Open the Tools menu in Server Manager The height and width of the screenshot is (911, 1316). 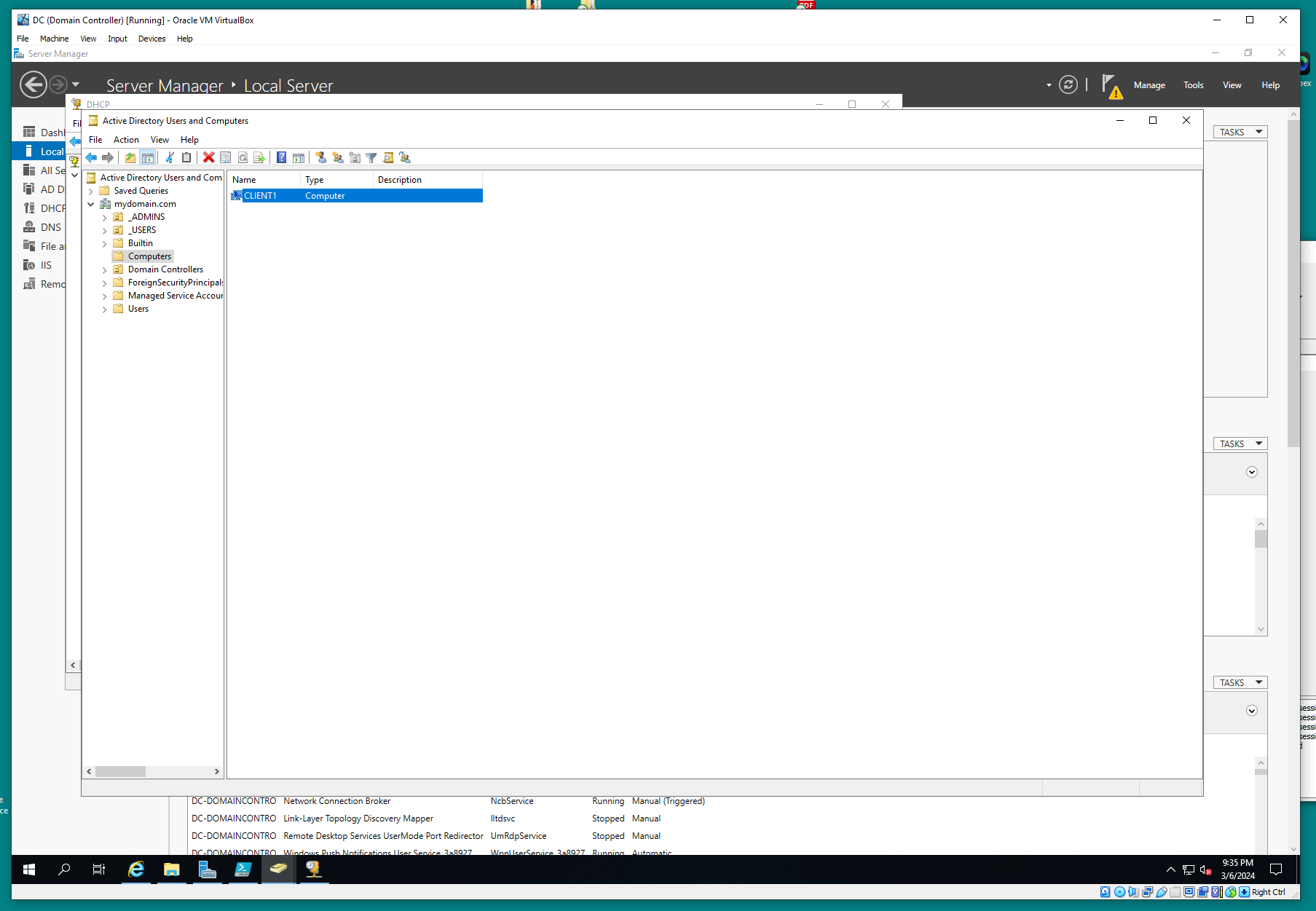coord(1193,85)
